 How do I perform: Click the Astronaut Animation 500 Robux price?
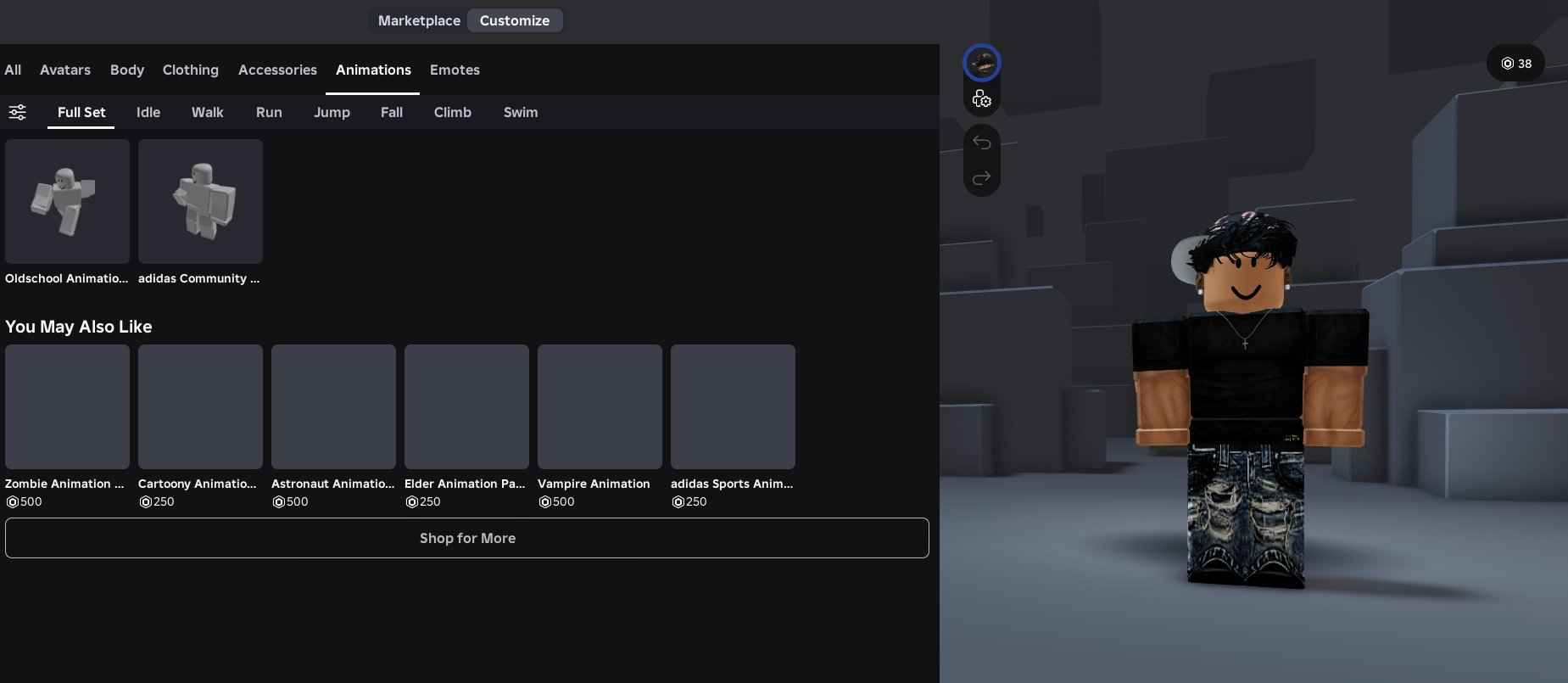pyautogui.click(x=290, y=501)
